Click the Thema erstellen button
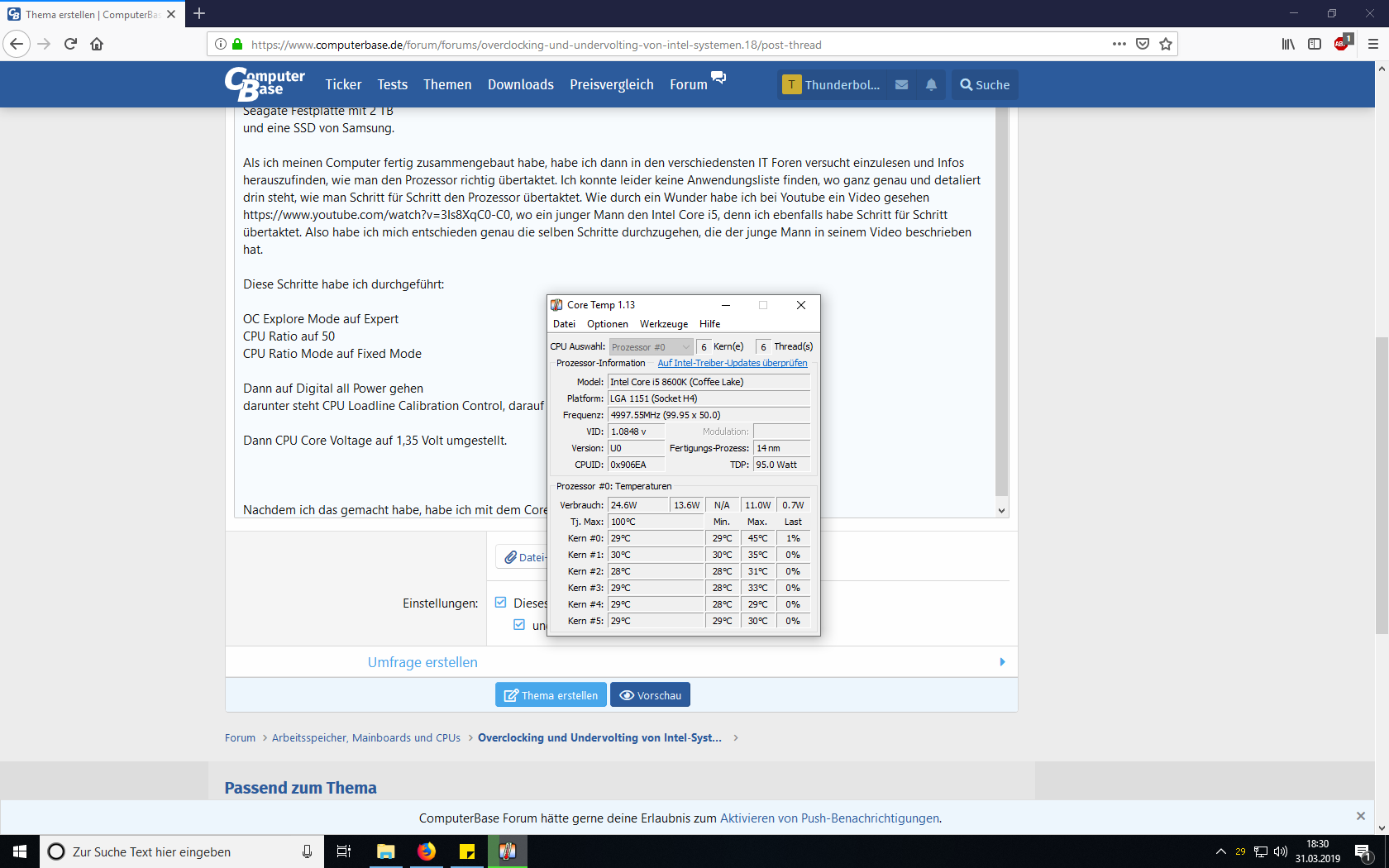Screen dimensions: 1389x868 [551, 694]
